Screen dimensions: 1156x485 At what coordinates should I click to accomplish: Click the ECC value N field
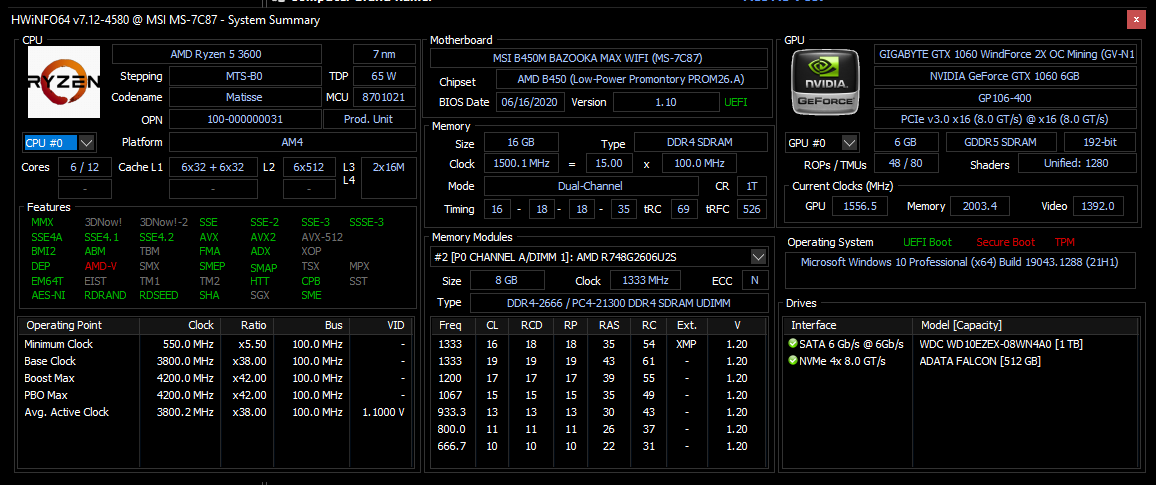click(x=754, y=280)
